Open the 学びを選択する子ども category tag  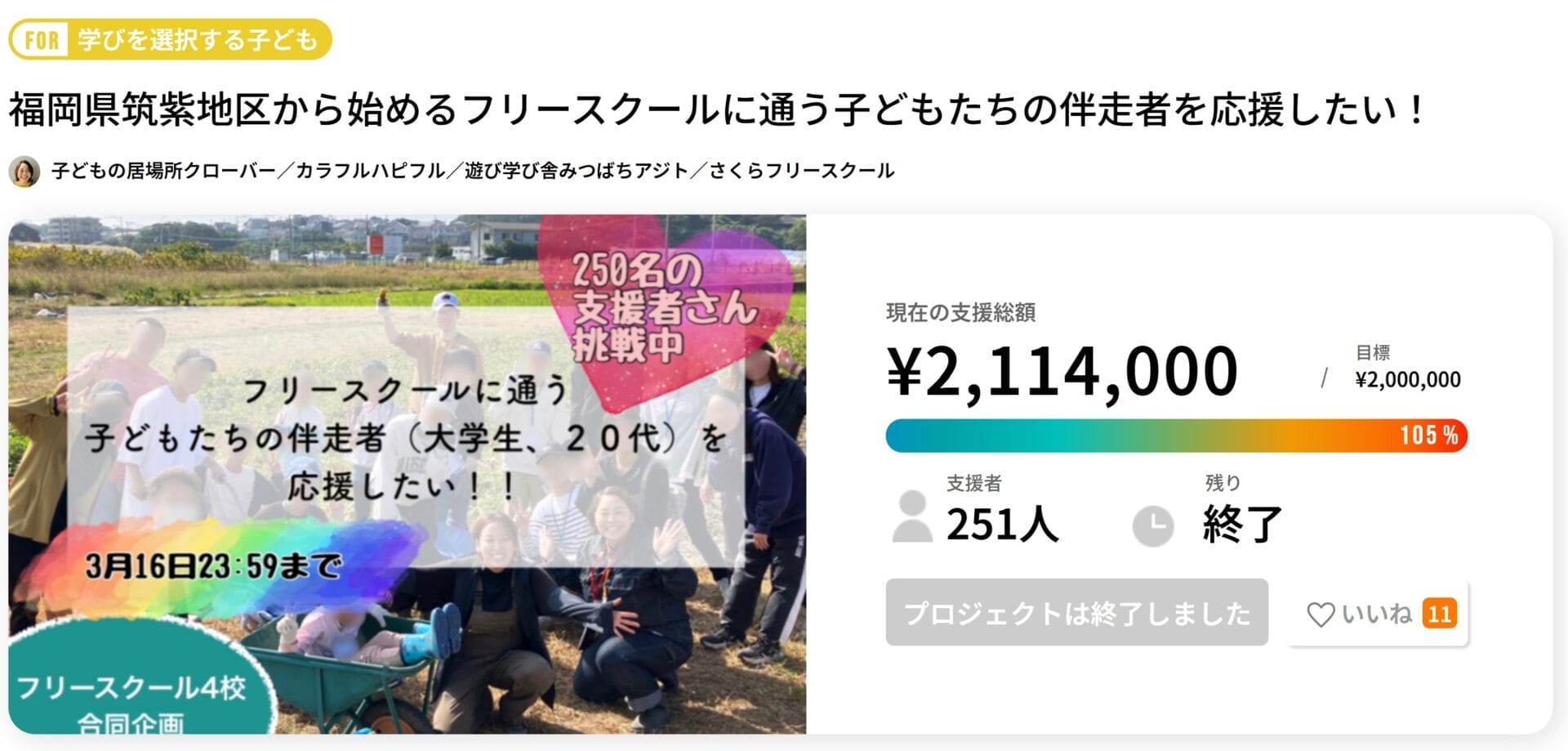[197, 40]
